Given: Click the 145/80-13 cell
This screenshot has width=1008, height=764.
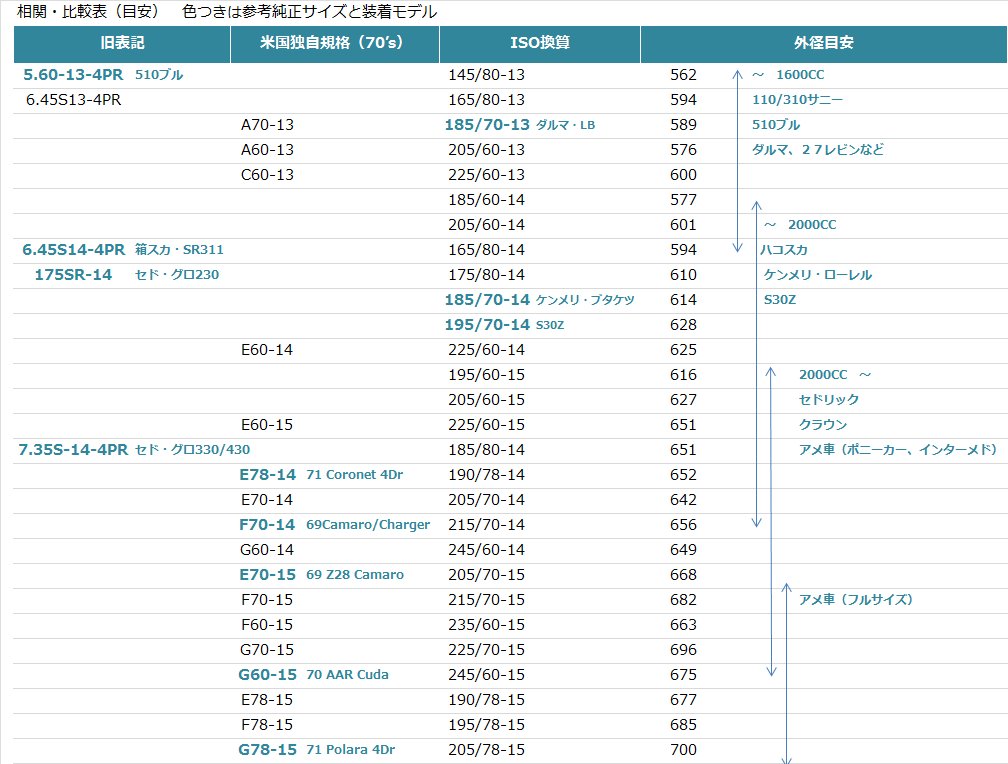Looking at the screenshot, I should coord(487,75).
